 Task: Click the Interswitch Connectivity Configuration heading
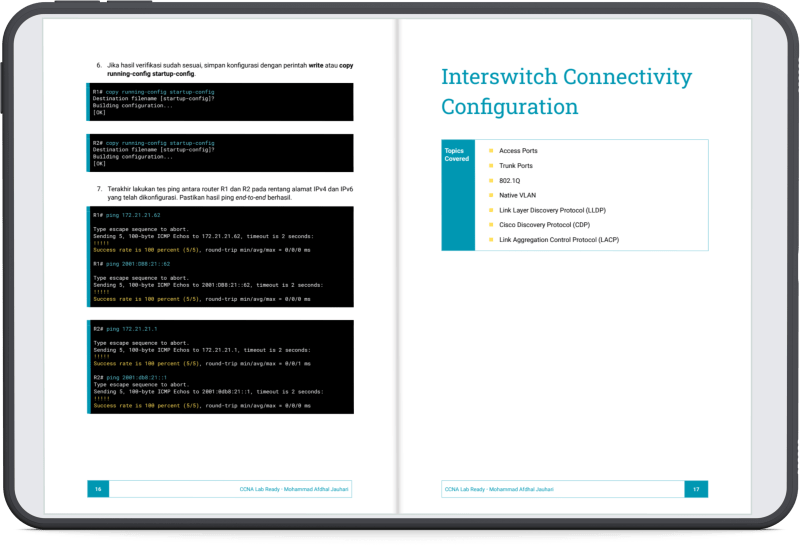[x=566, y=92]
